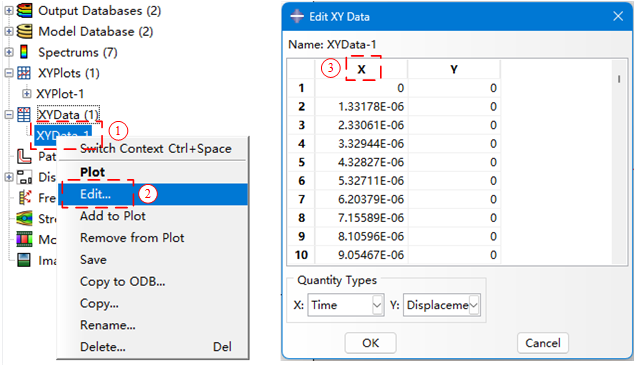This screenshot has width=637, height=366.
Task: Click the Model Database icon
Action: point(24,31)
